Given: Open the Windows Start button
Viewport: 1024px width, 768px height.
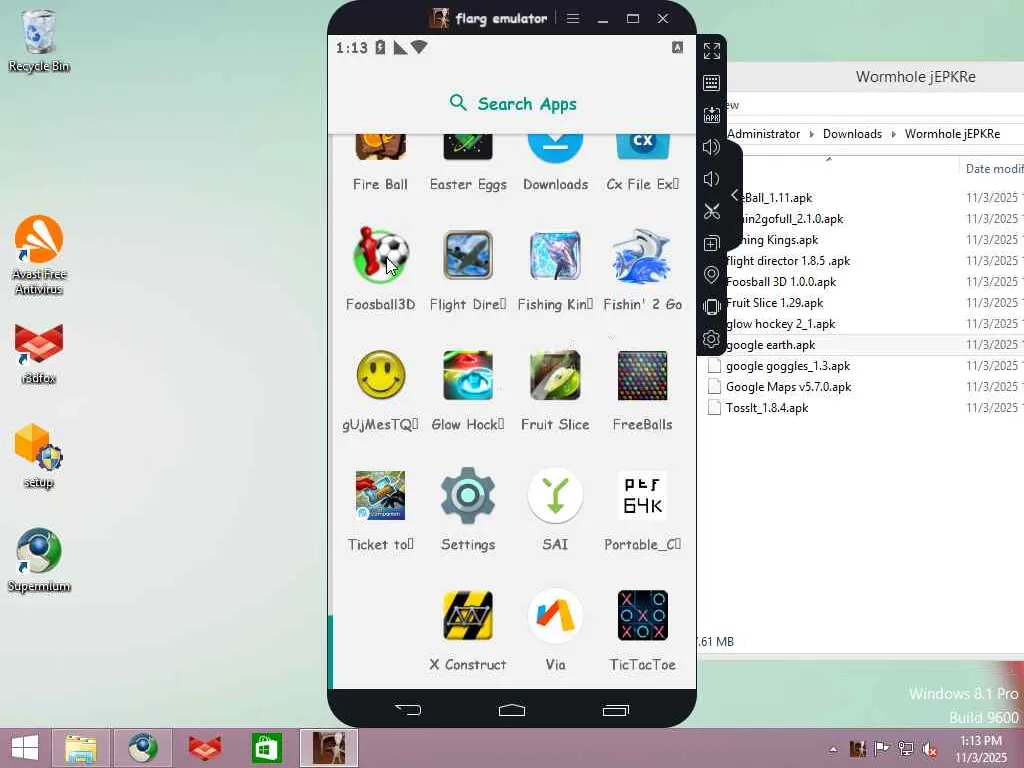Looking at the screenshot, I should click(25, 748).
